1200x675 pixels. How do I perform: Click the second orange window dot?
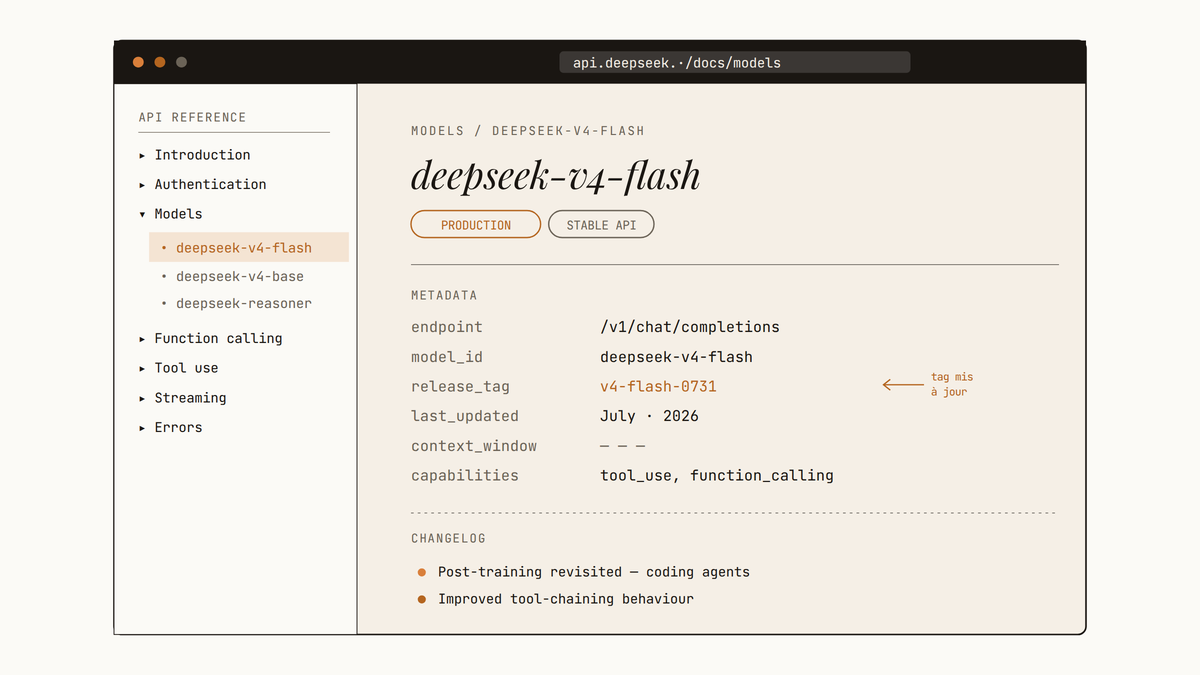pyautogui.click(x=160, y=62)
